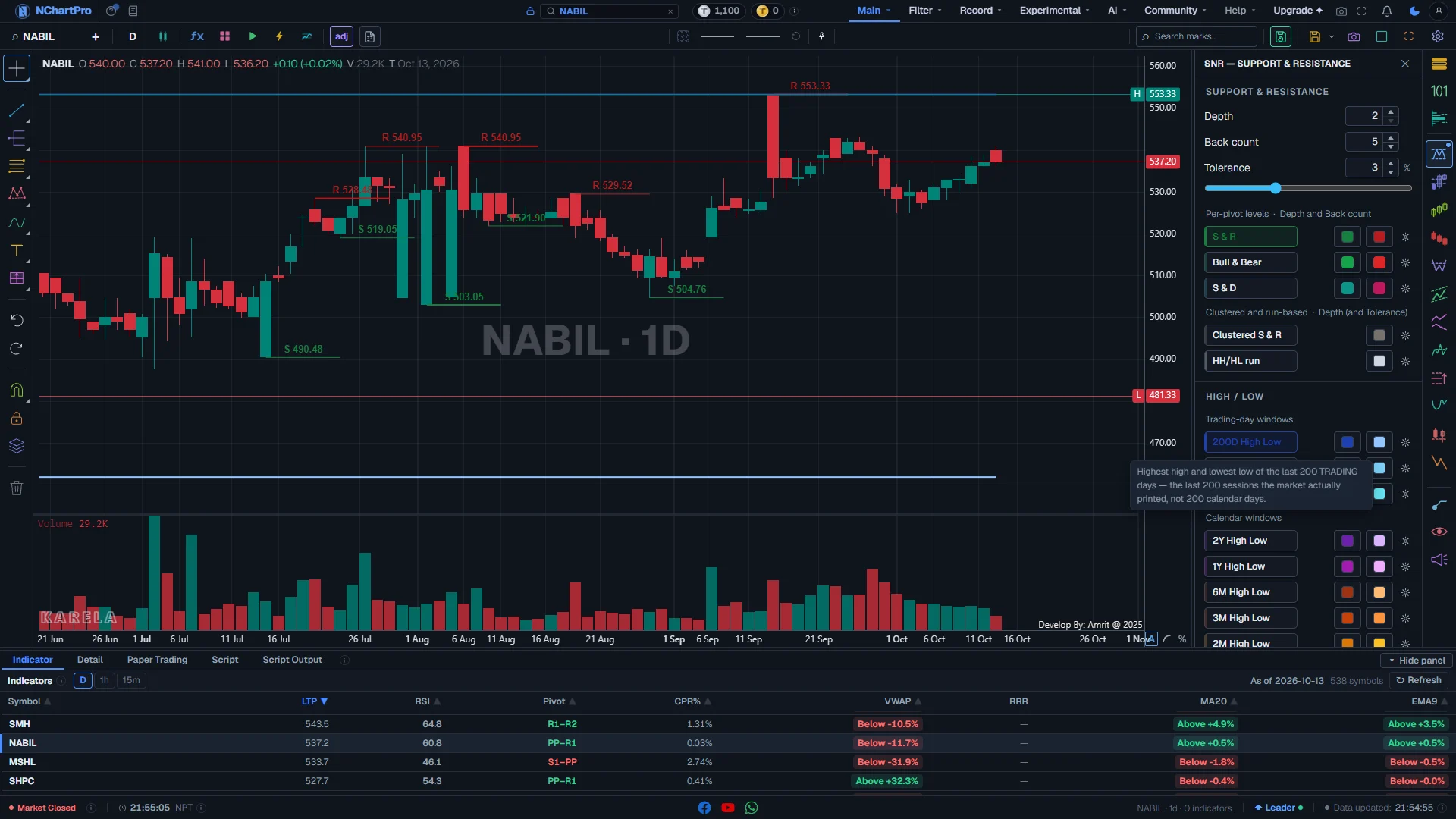Open the candle style icon

163,36
